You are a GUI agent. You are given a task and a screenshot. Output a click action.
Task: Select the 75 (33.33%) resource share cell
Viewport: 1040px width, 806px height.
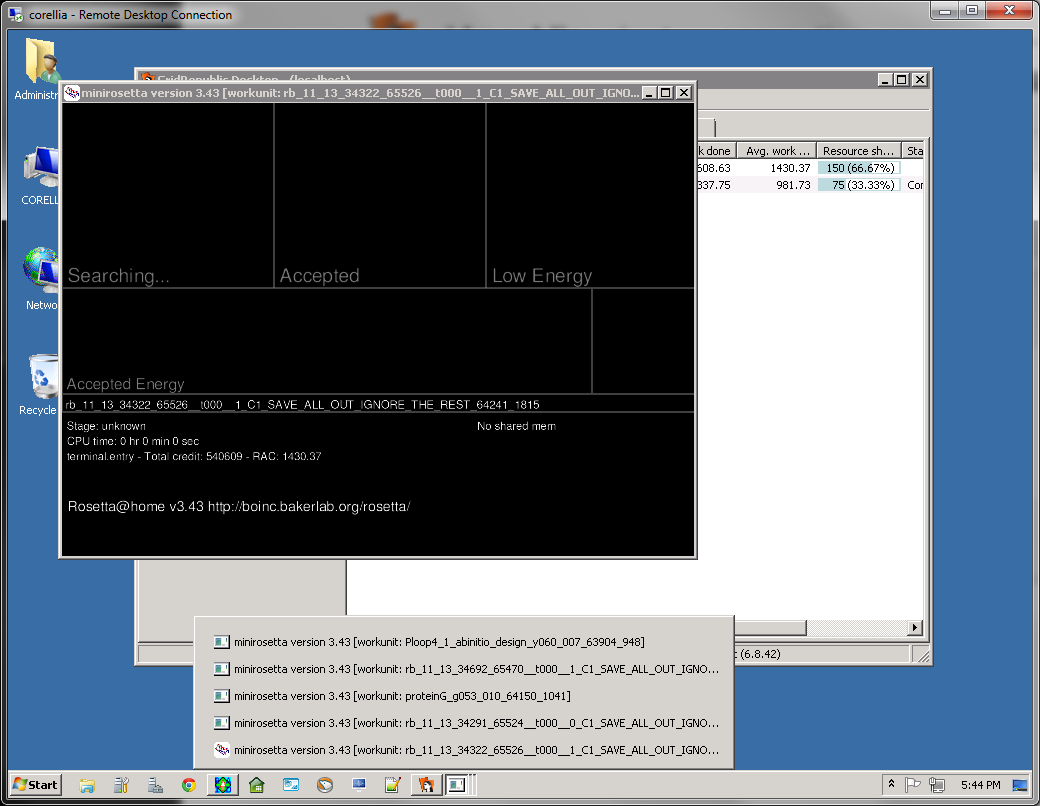click(x=859, y=185)
